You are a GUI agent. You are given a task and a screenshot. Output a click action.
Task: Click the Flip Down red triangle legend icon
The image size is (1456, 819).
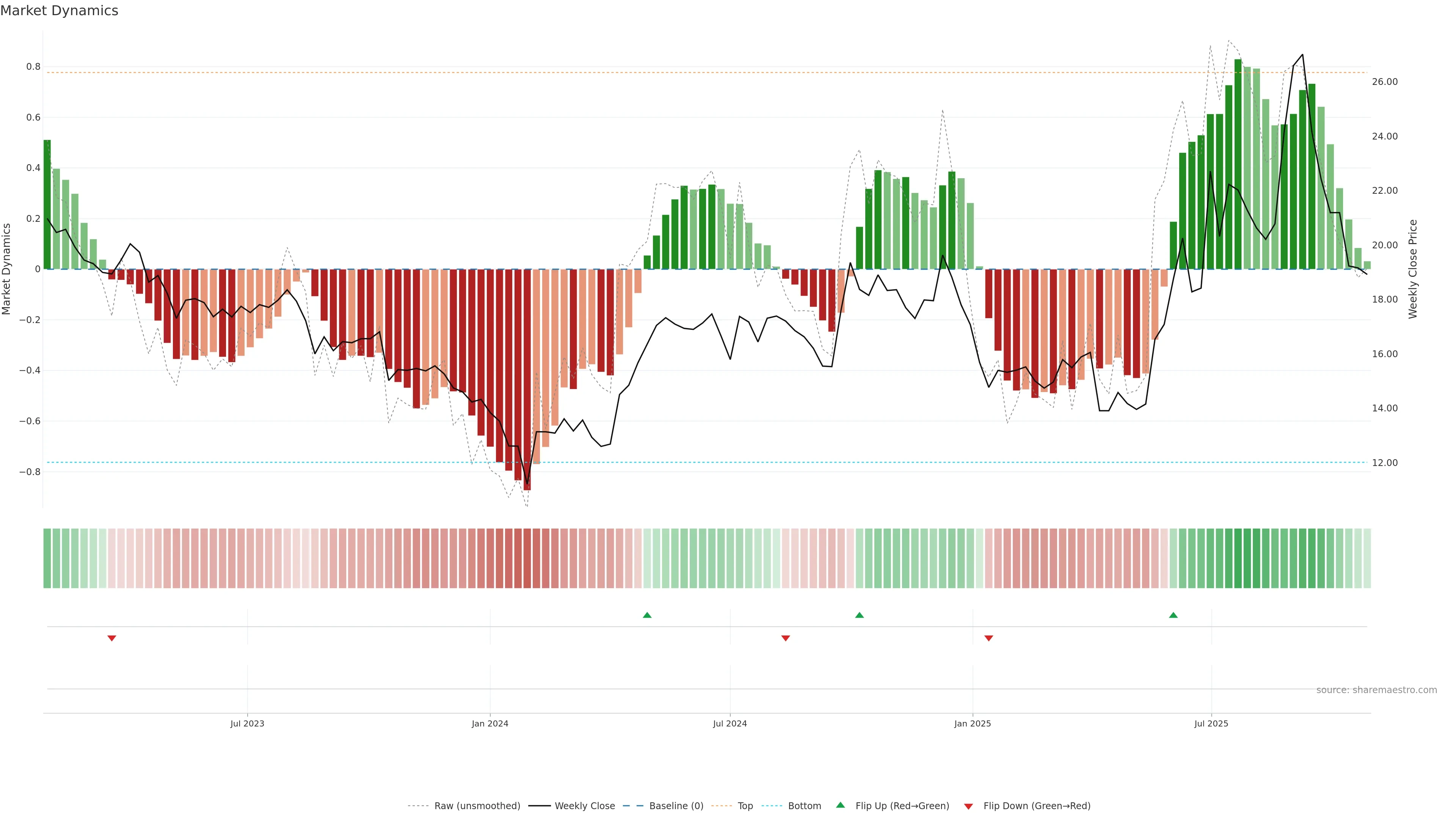[968, 806]
